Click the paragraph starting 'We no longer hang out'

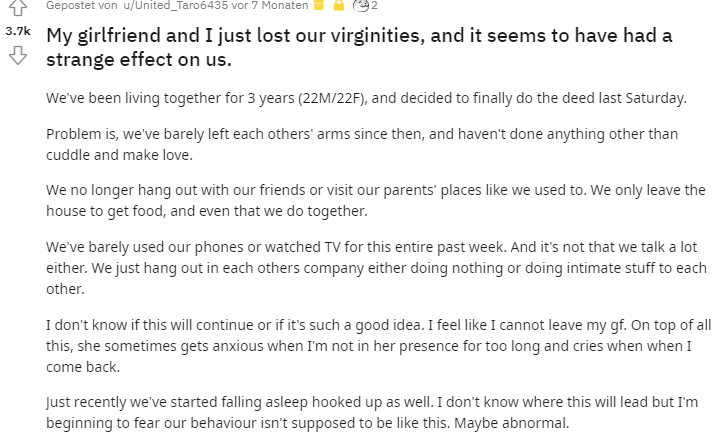click(376, 201)
